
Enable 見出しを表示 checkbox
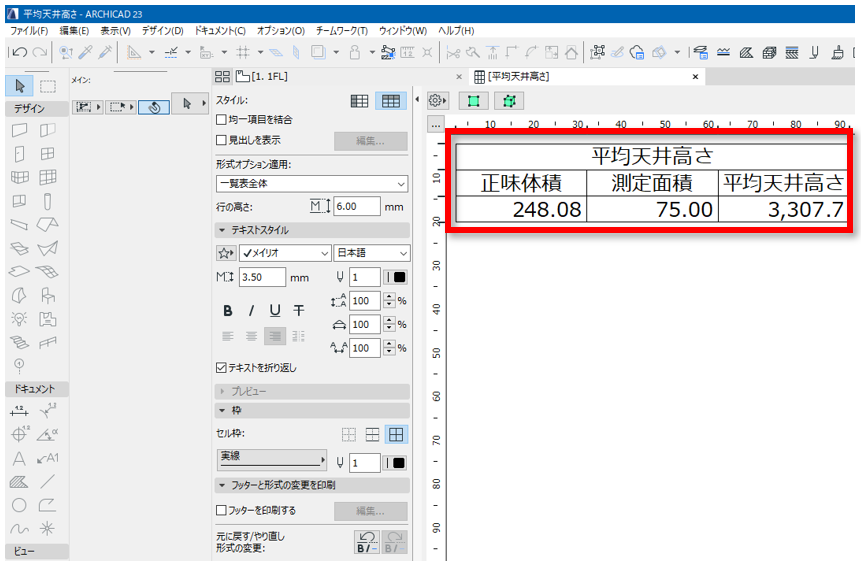point(221,140)
